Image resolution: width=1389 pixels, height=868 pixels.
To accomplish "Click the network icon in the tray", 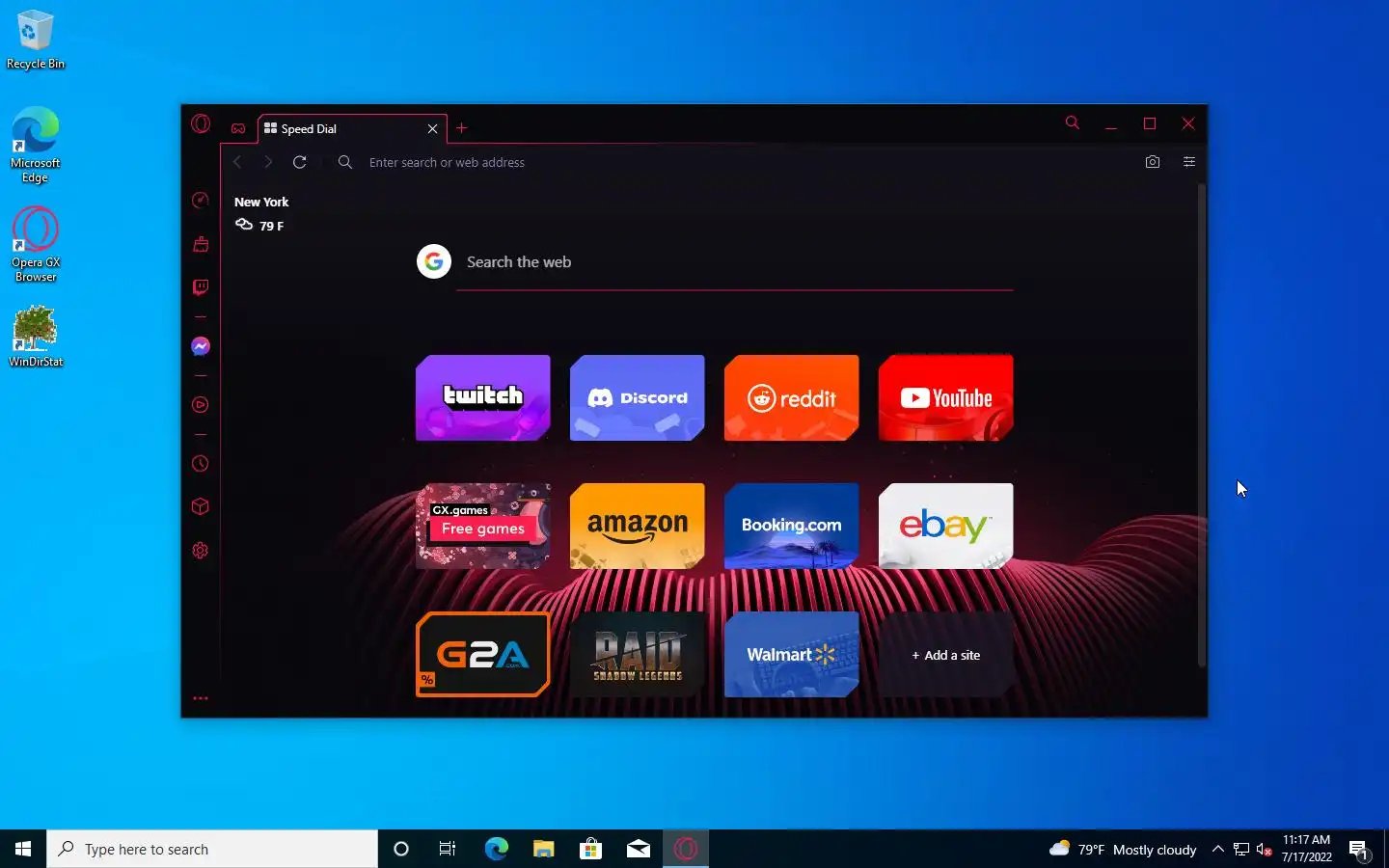I will [x=1241, y=849].
